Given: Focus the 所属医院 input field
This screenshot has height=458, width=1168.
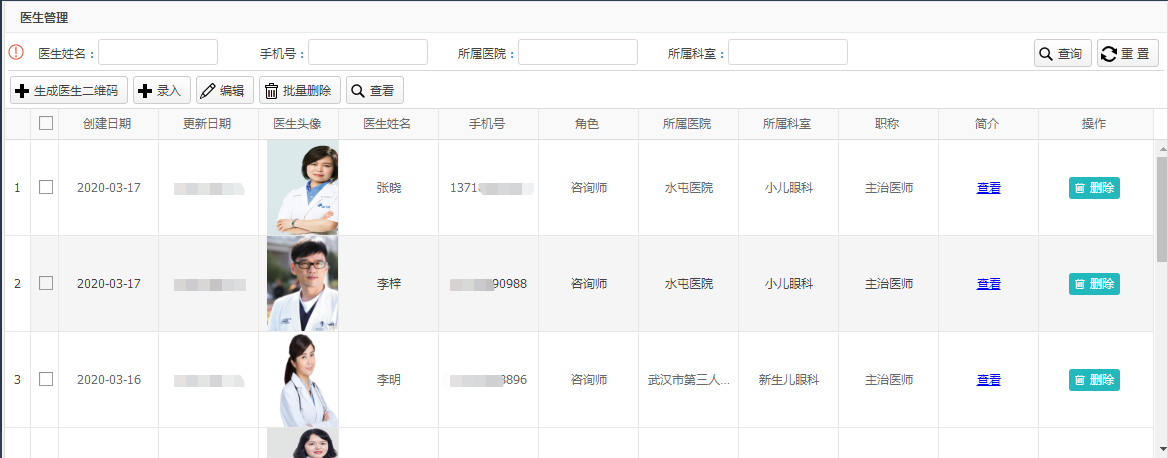Looking at the screenshot, I should coord(578,52).
